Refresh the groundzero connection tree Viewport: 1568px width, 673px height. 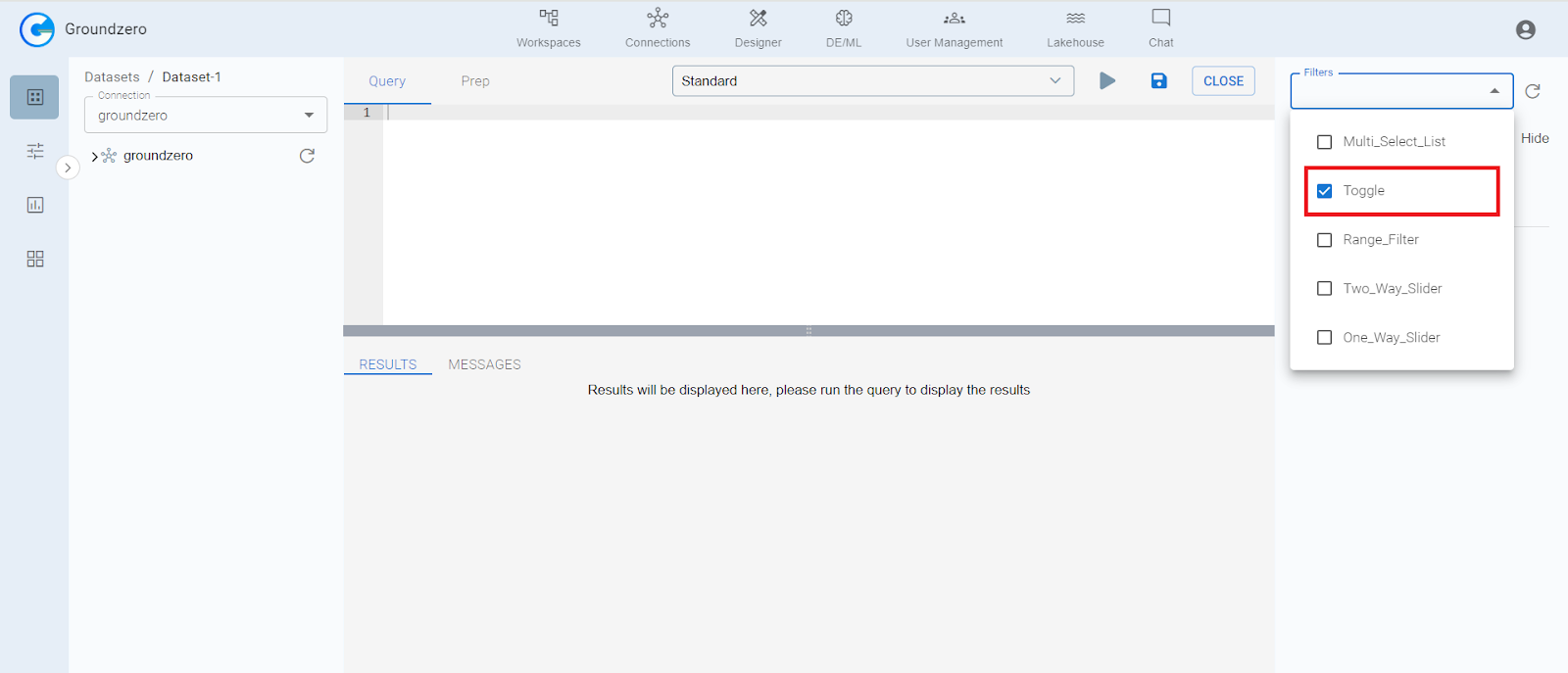[x=307, y=156]
